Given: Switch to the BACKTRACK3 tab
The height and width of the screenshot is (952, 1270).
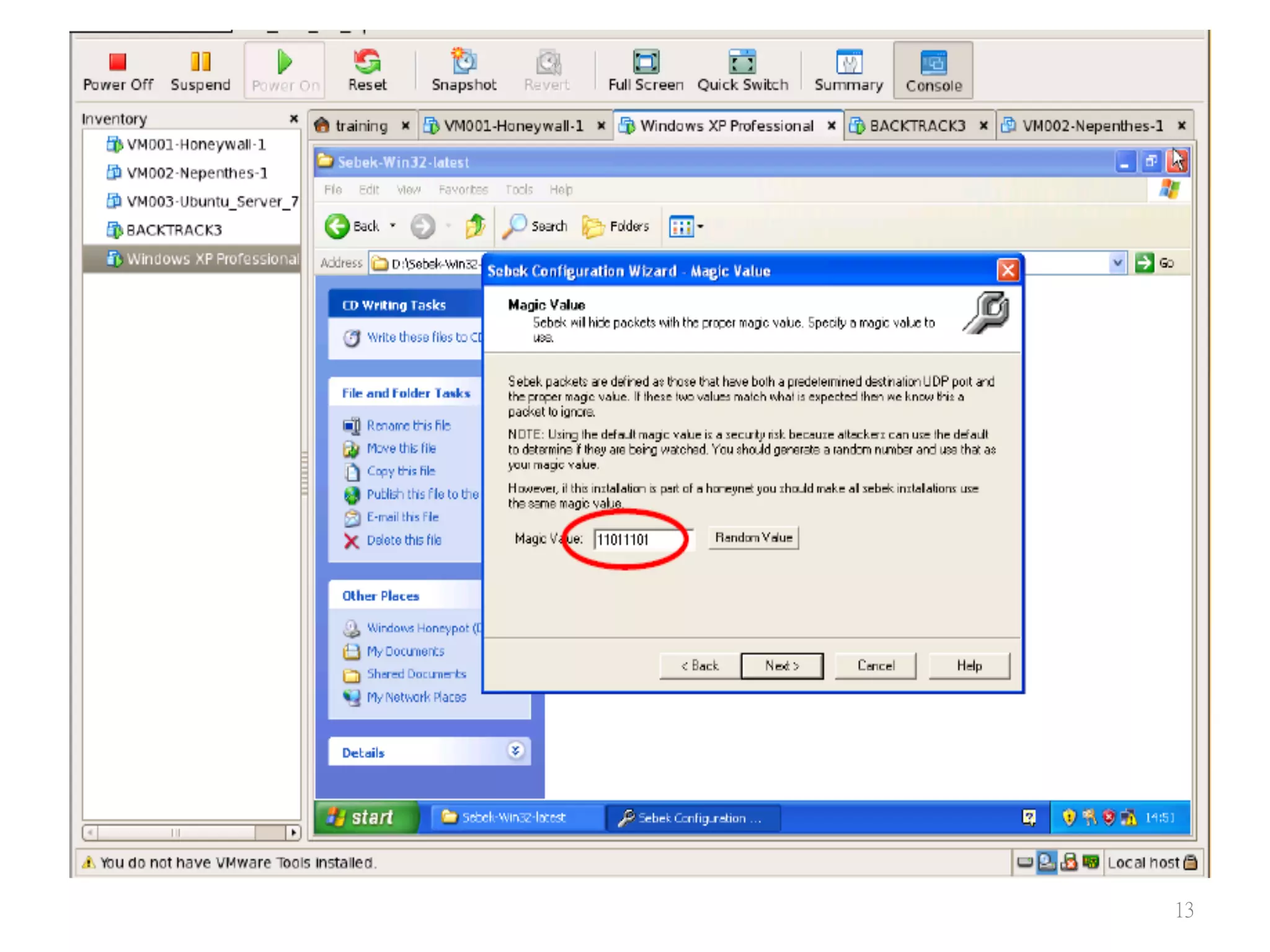Looking at the screenshot, I should [917, 126].
